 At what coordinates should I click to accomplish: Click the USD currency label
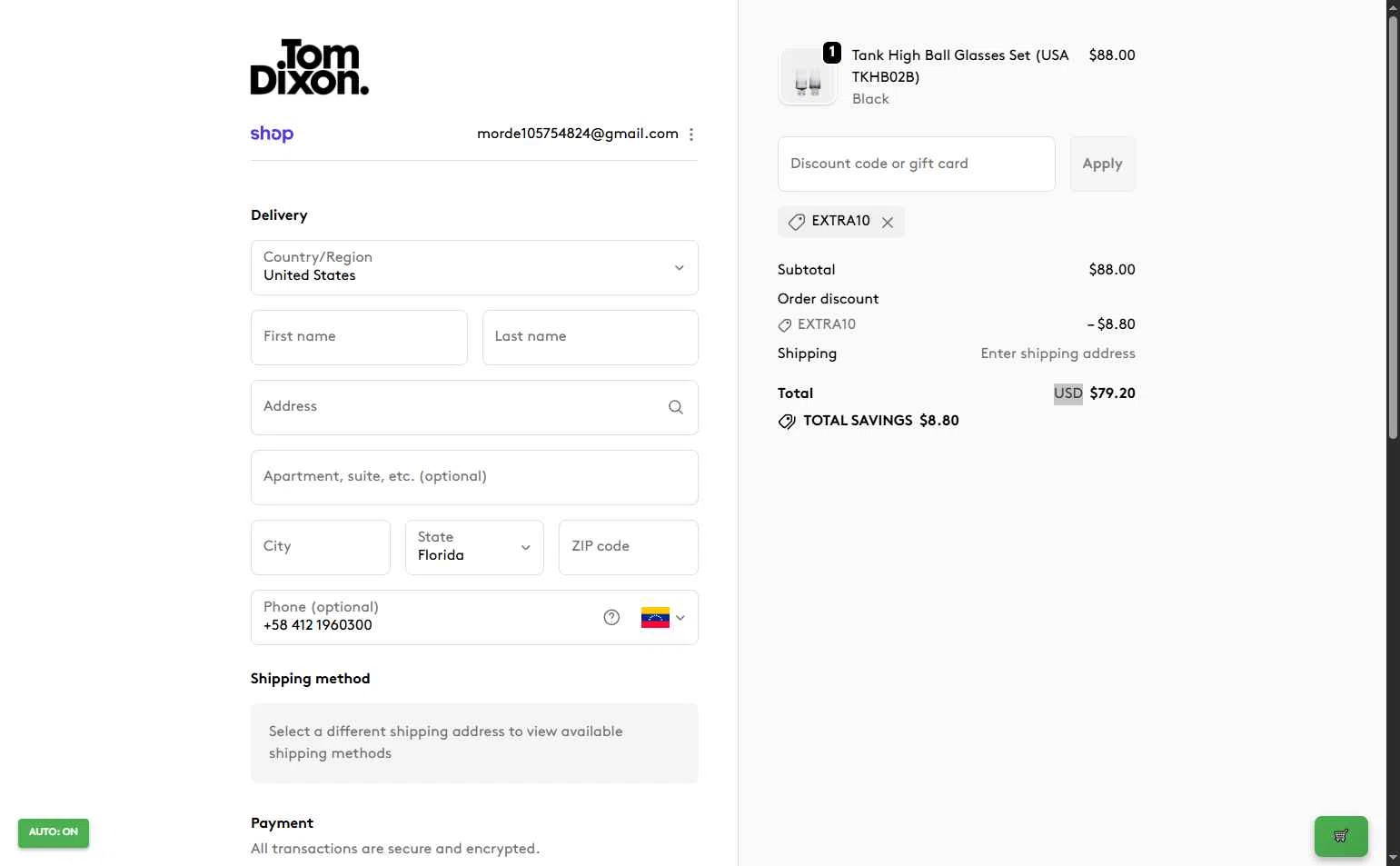pos(1068,393)
